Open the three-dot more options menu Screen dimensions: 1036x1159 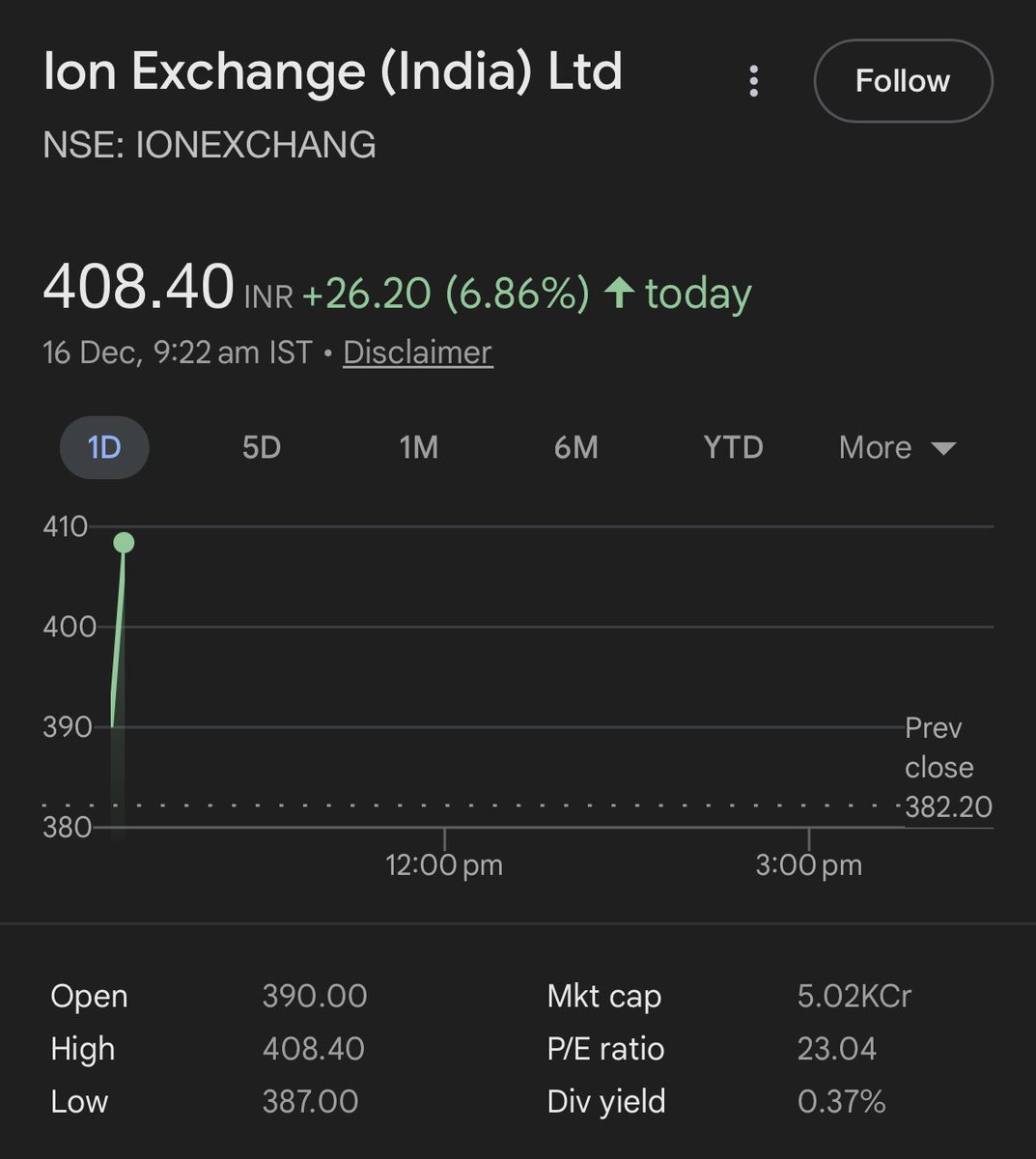point(754,81)
